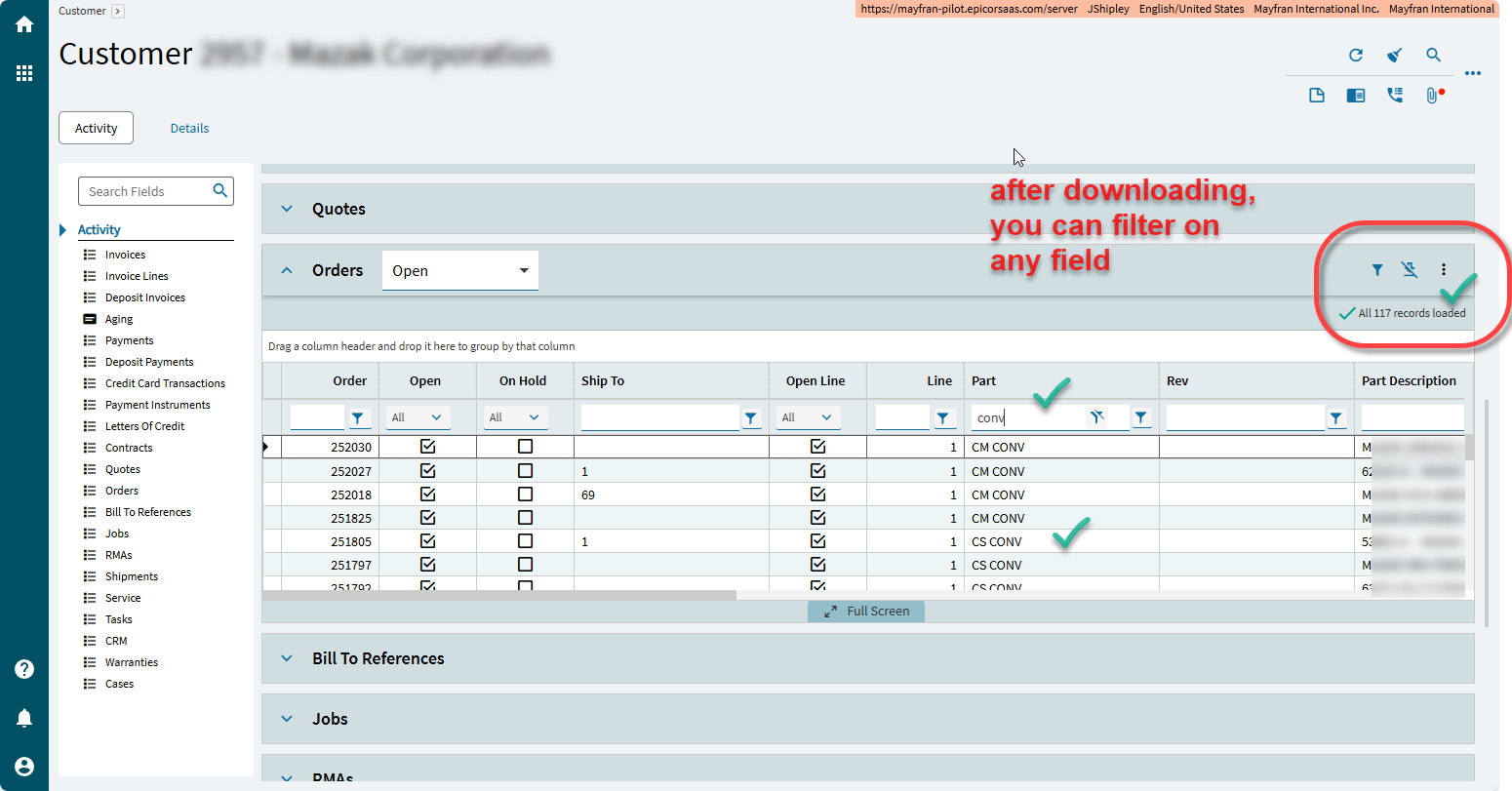Open the On Hold column All dropdown
The width and height of the screenshot is (1512, 791).
point(515,417)
